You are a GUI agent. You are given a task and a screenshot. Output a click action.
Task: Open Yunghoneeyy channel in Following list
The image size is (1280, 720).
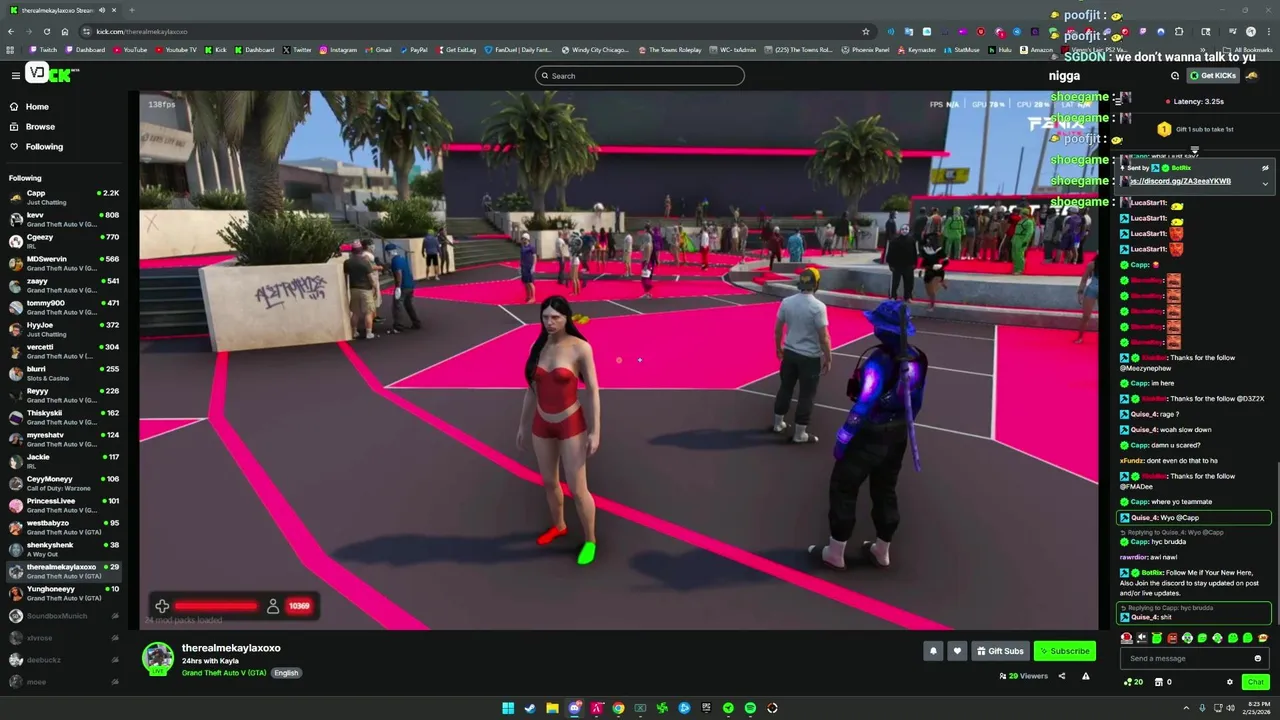point(62,593)
